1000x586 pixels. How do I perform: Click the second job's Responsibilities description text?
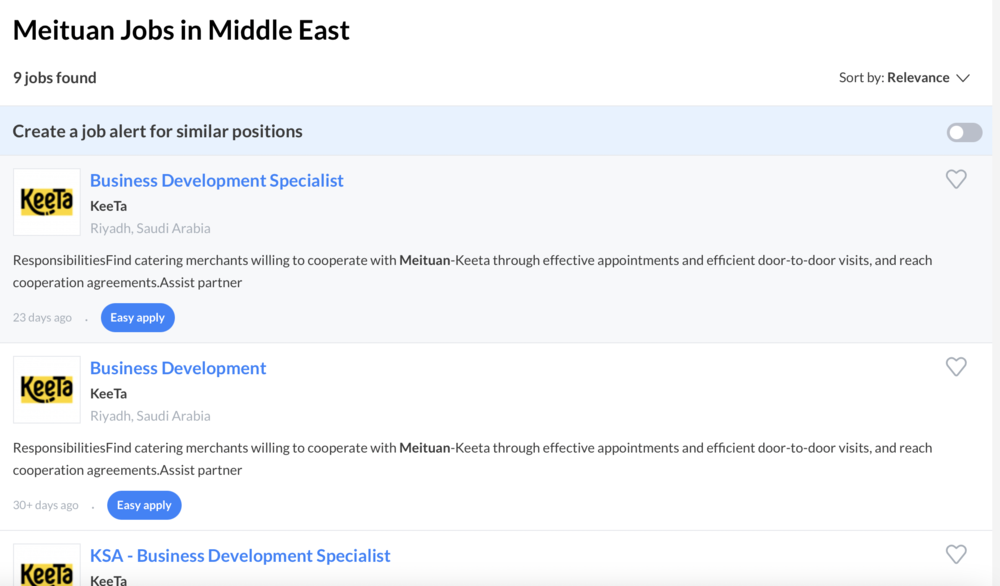[472, 458]
